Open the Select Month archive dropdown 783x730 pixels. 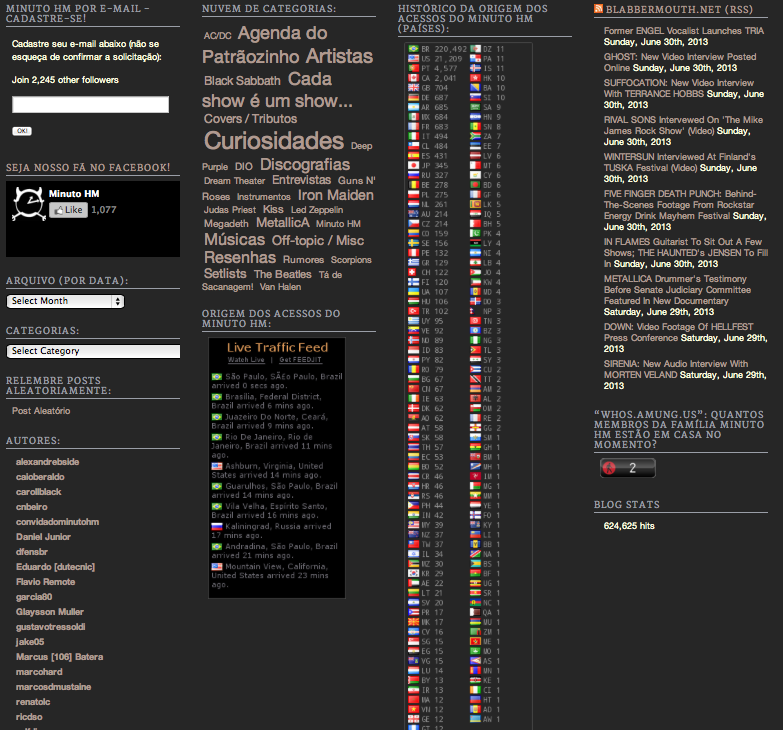click(x=65, y=301)
